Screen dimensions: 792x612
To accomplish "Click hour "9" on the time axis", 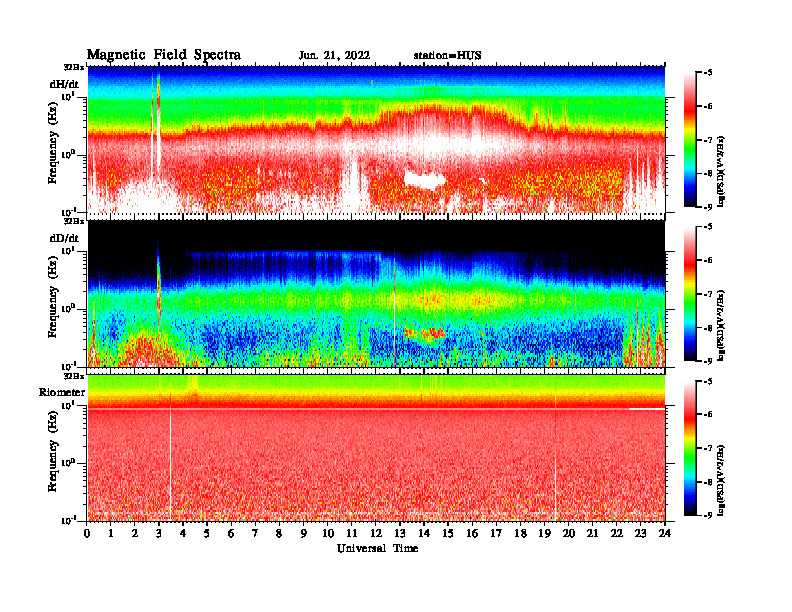I will (304, 533).
